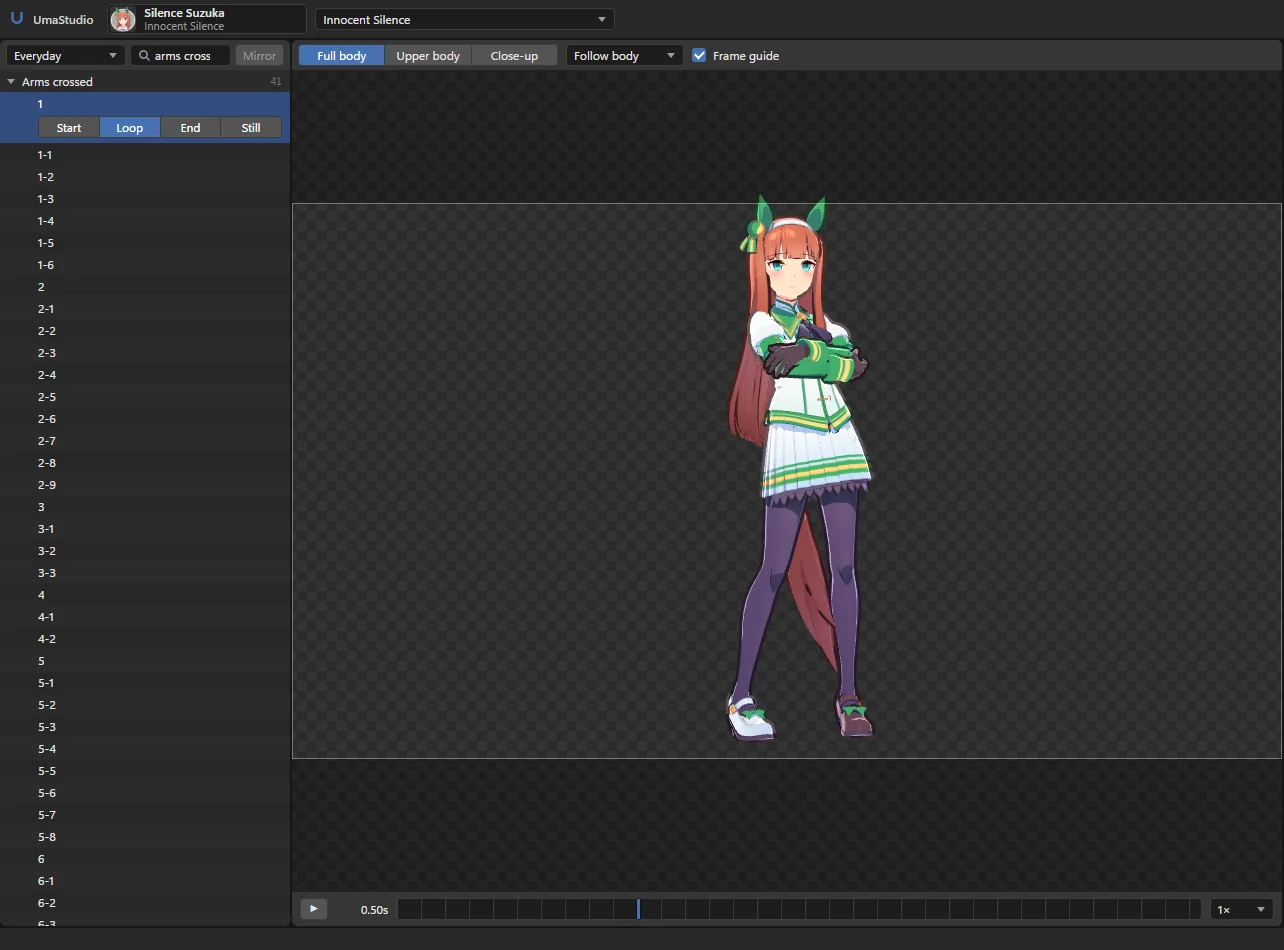The image size is (1284, 950).
Task: Click the timeline scrubber track
Action: 799,909
